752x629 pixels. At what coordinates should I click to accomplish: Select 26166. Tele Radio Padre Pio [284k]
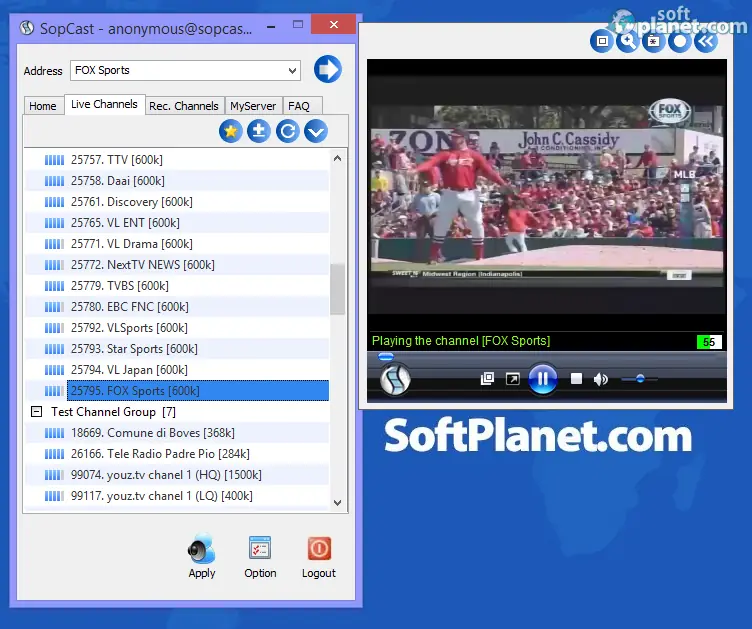[177, 454]
